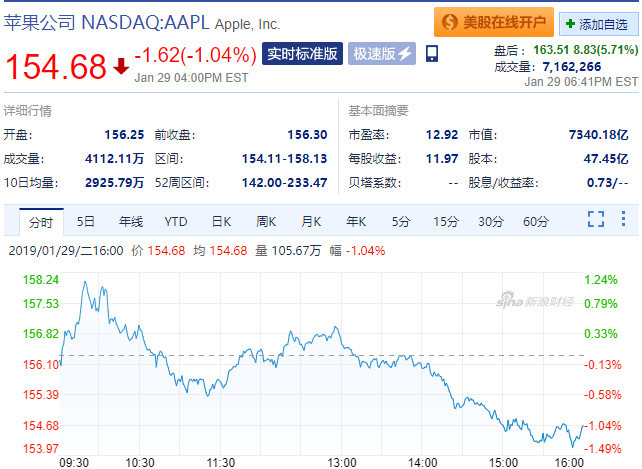Select the 5分 interval tab
Image resolution: width=642 pixels, height=469 pixels.
(400, 222)
